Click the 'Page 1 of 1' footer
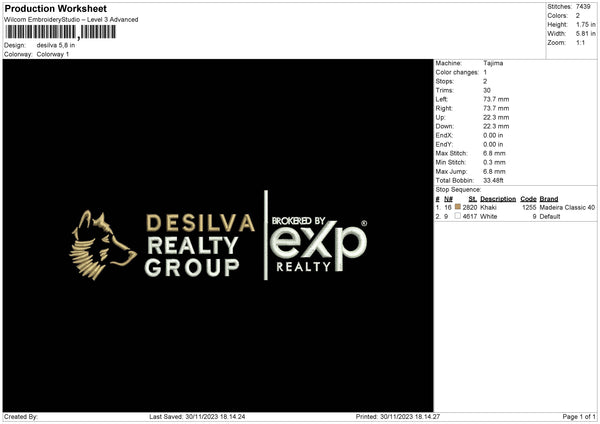 pyautogui.click(x=579, y=416)
